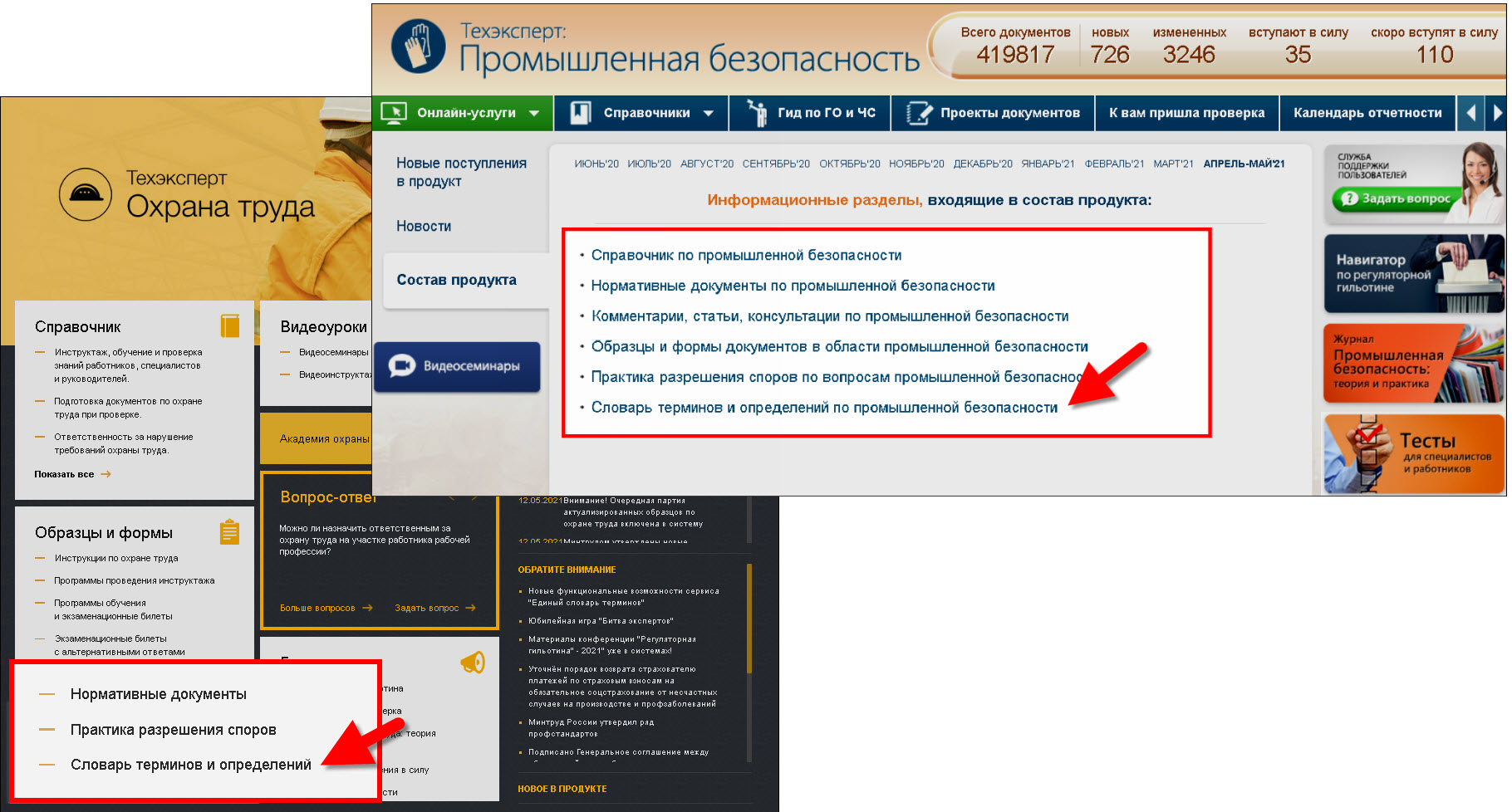Open Календарь отчетности menu item
This screenshot has width=1512, height=812.
click(x=1367, y=113)
